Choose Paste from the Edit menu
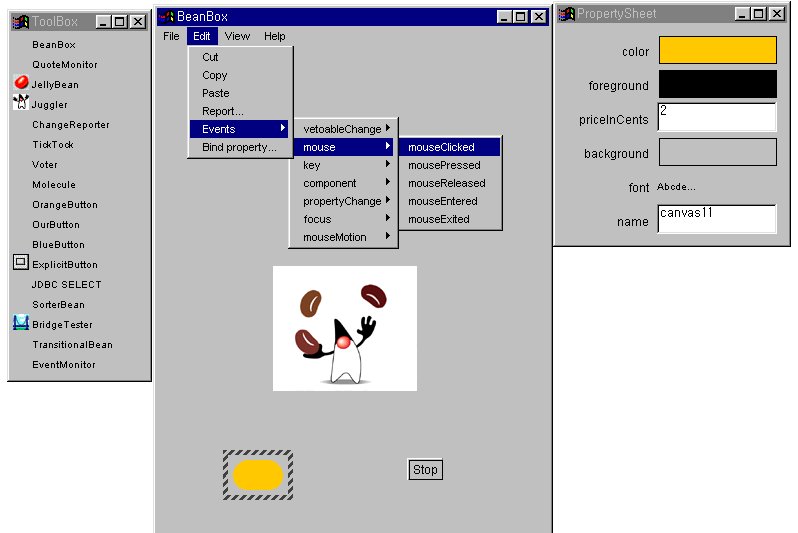 [x=240, y=93]
